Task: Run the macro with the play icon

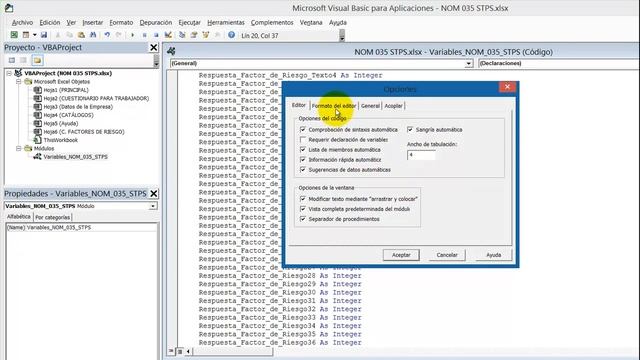Action: (x=133, y=35)
